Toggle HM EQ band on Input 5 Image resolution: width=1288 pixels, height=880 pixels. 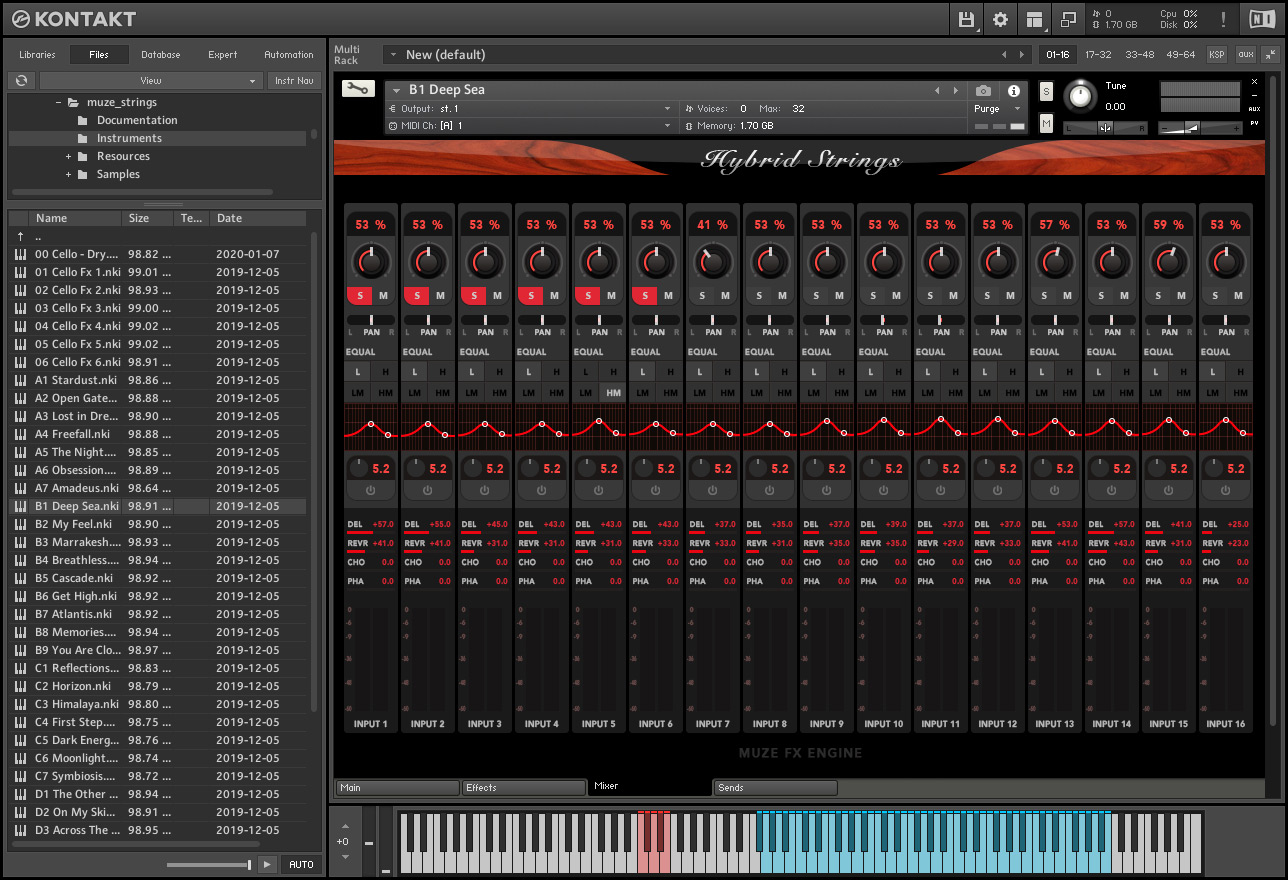tap(613, 393)
